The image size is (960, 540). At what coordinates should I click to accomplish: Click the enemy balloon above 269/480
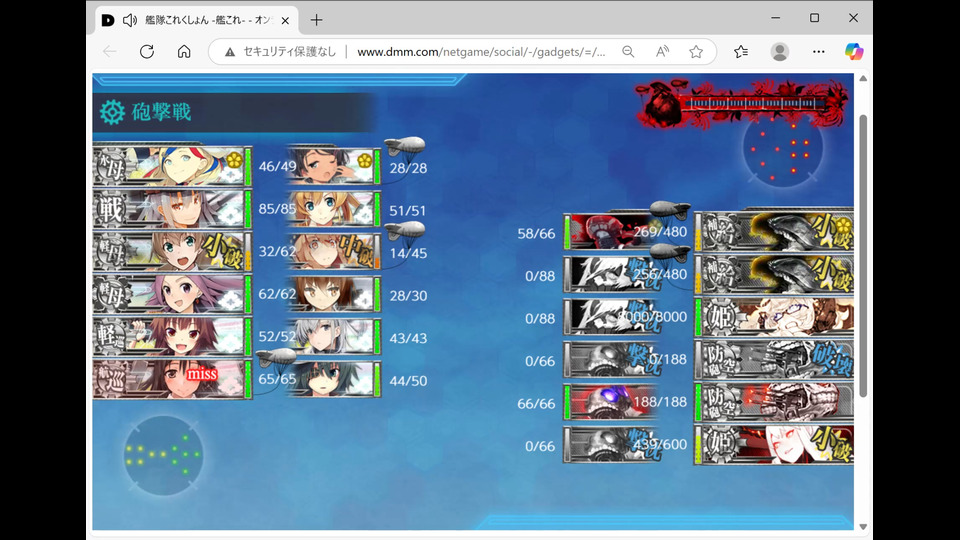pyautogui.click(x=670, y=210)
